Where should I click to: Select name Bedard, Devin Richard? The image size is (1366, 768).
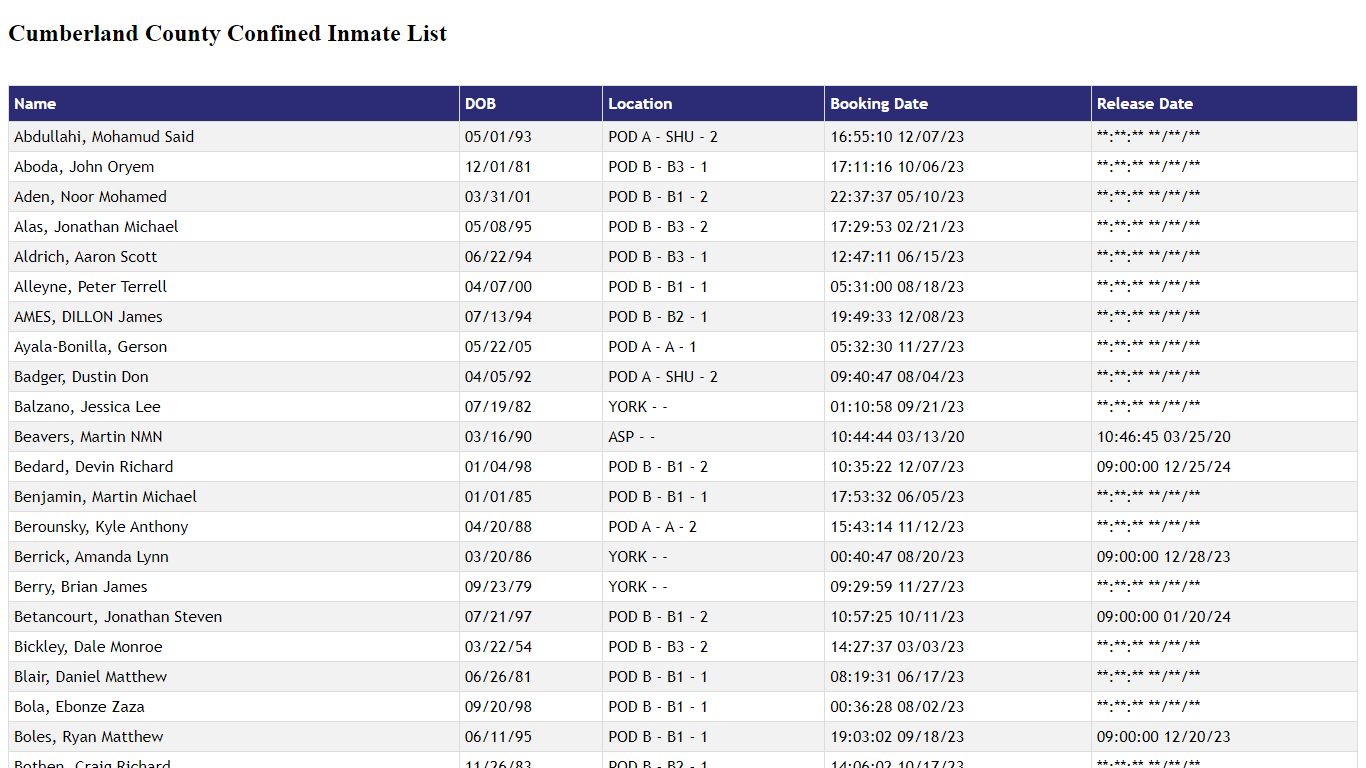tap(94, 467)
